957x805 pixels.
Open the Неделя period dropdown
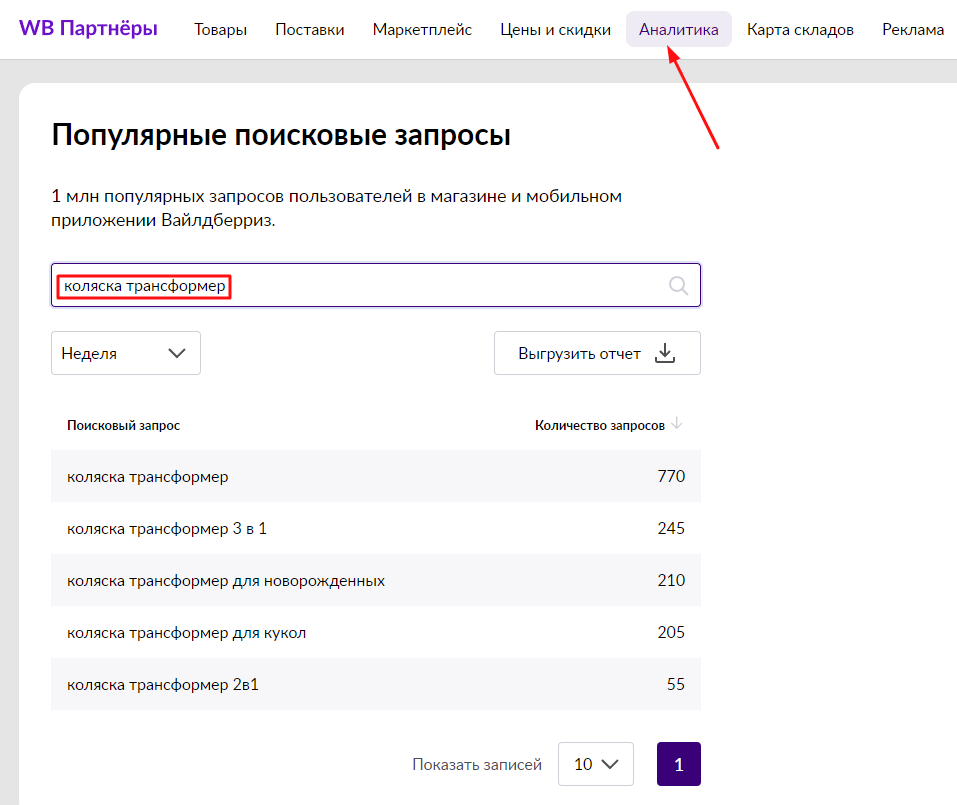(x=125, y=353)
